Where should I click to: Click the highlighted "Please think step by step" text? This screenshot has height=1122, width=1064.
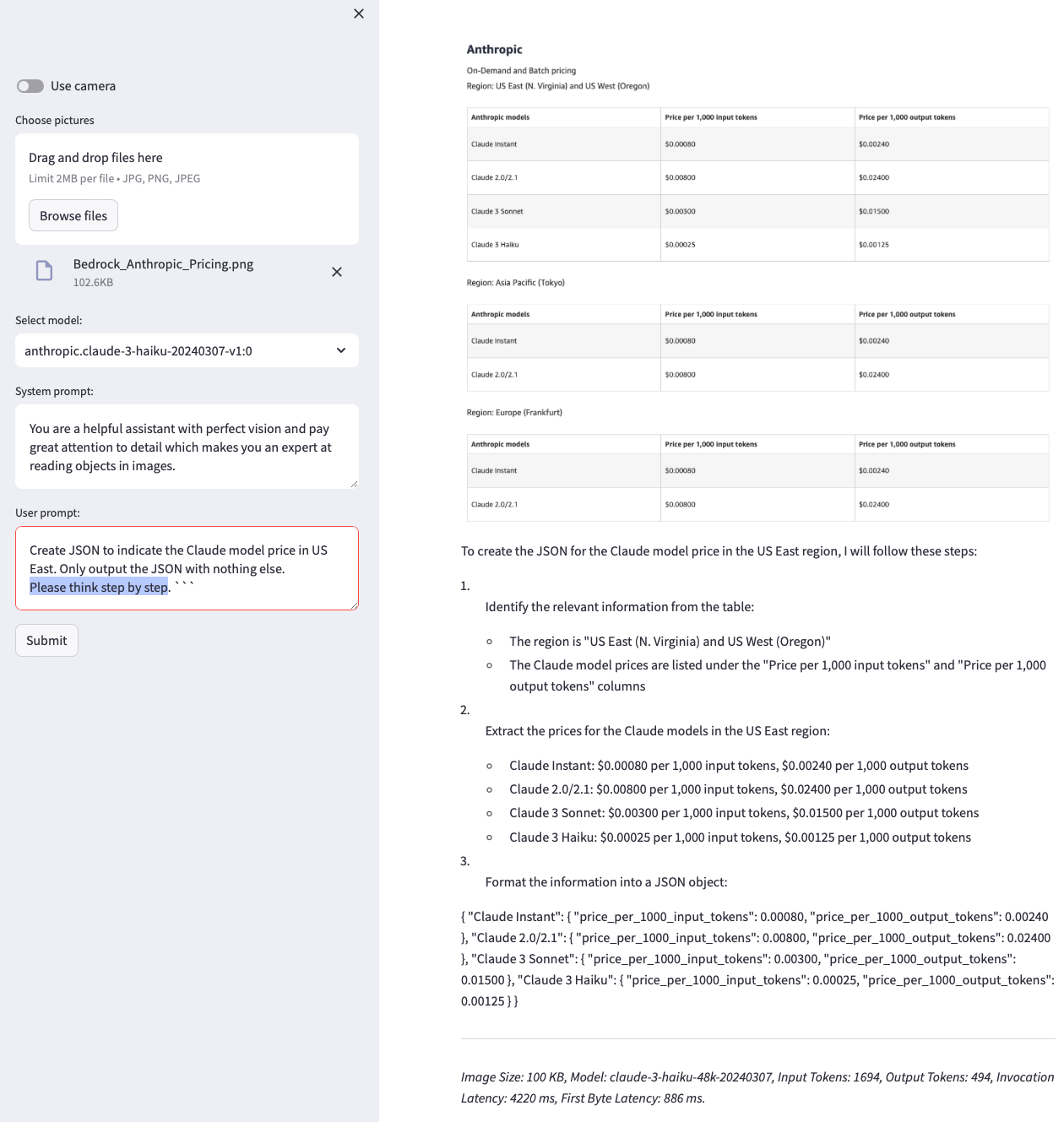[x=99, y=588]
